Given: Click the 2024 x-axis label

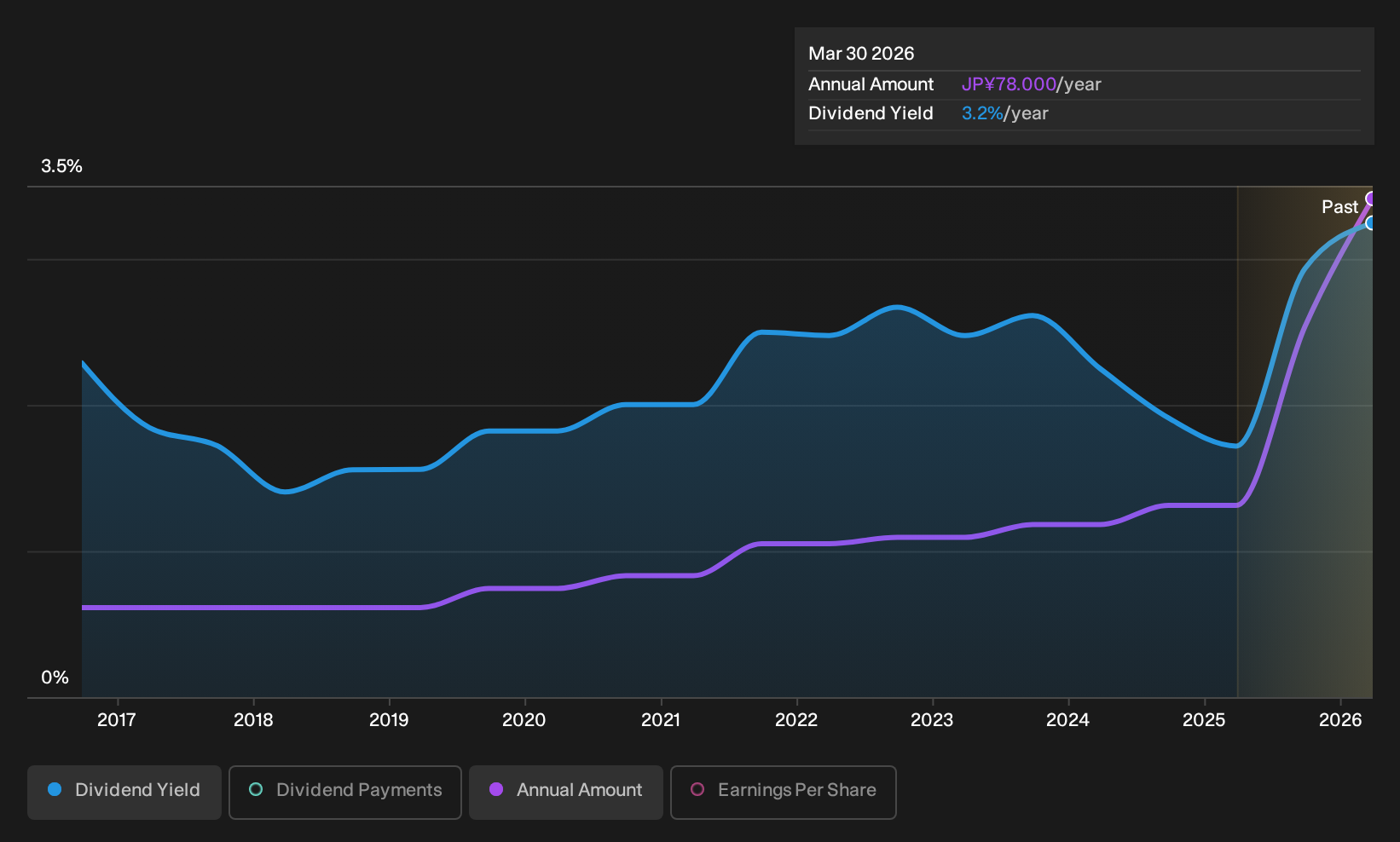Looking at the screenshot, I should [x=1067, y=720].
